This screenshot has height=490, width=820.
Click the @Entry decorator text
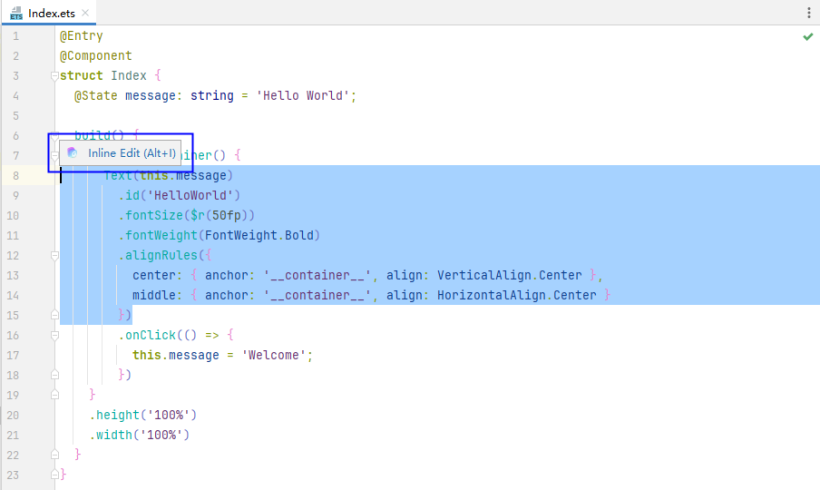click(x=81, y=36)
